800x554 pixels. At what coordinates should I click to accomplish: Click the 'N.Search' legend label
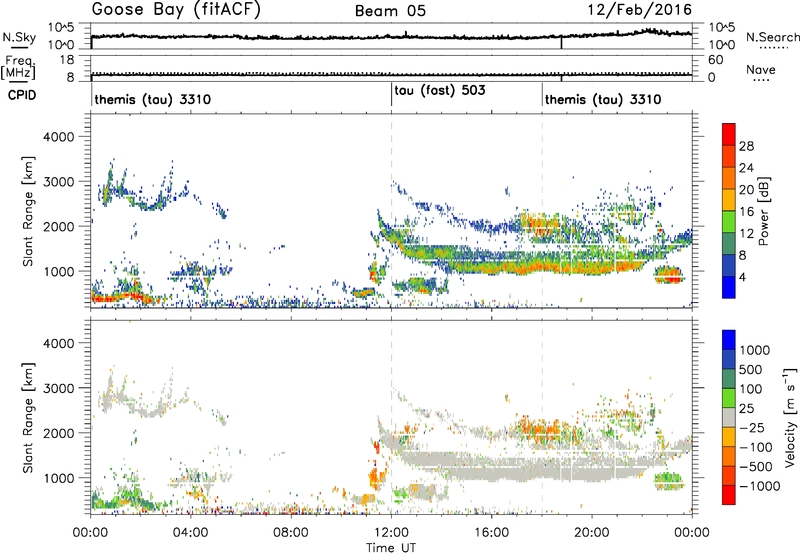772,37
